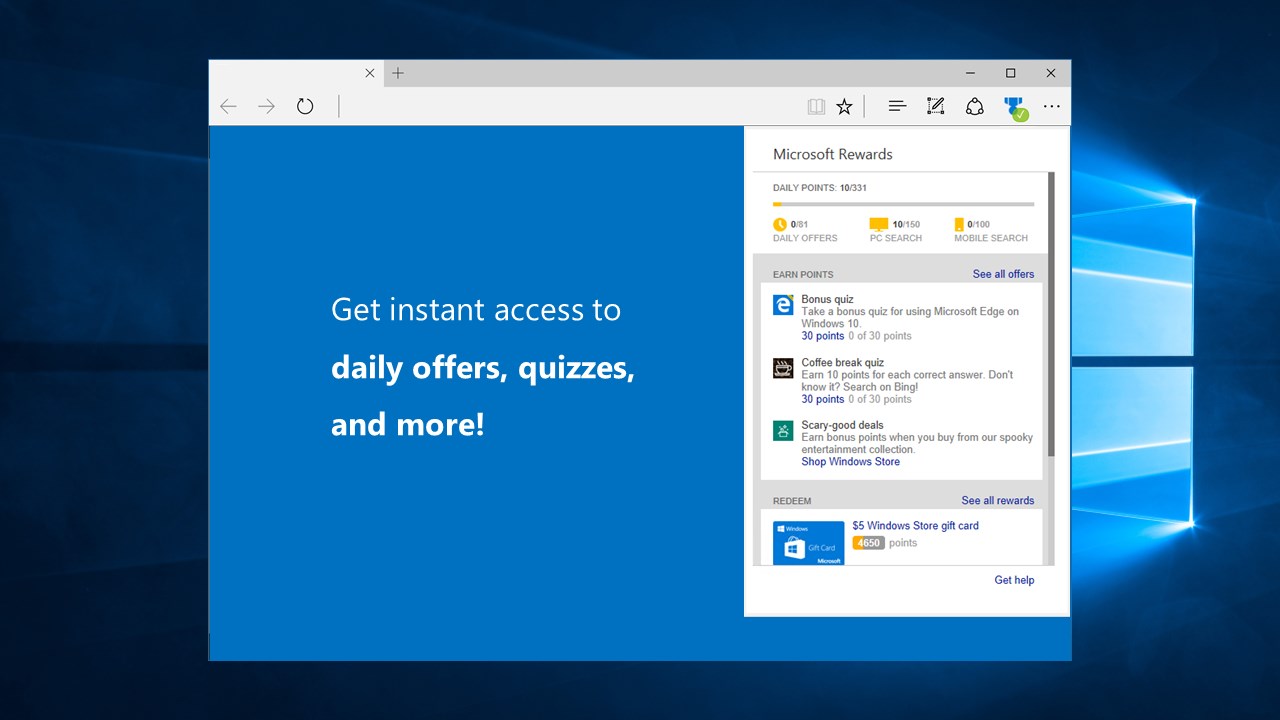Viewport: 1280px width, 720px height.
Task: Select the Daily Offers clock icon
Action: [x=780, y=224]
